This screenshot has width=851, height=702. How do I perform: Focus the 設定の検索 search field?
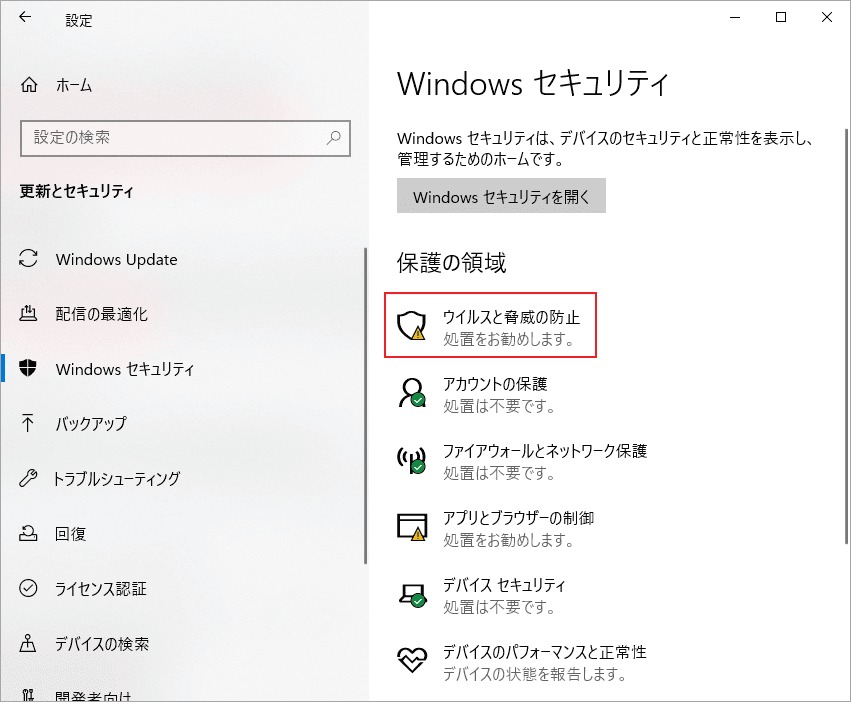pos(185,138)
